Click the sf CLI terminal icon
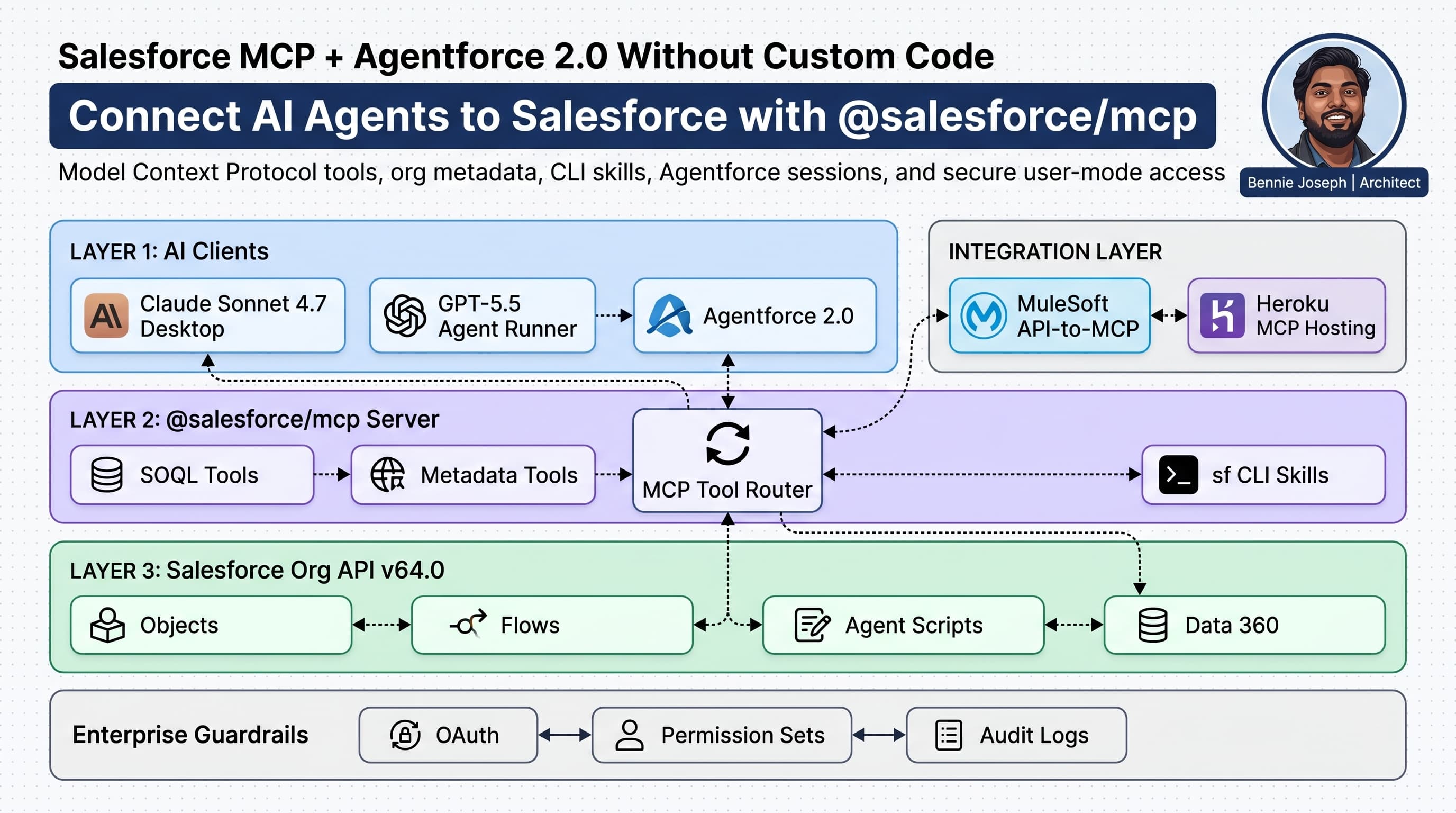The height and width of the screenshot is (813, 1456). pos(1178,475)
